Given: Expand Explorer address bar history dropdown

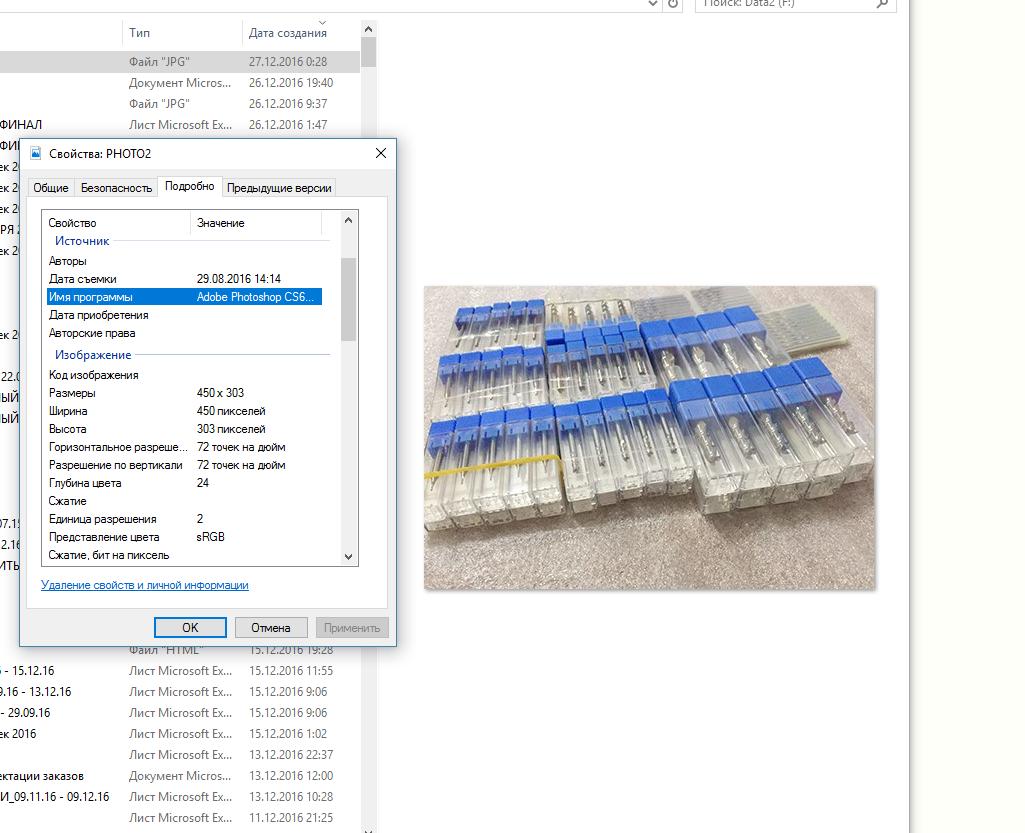Looking at the screenshot, I should pos(652,4).
